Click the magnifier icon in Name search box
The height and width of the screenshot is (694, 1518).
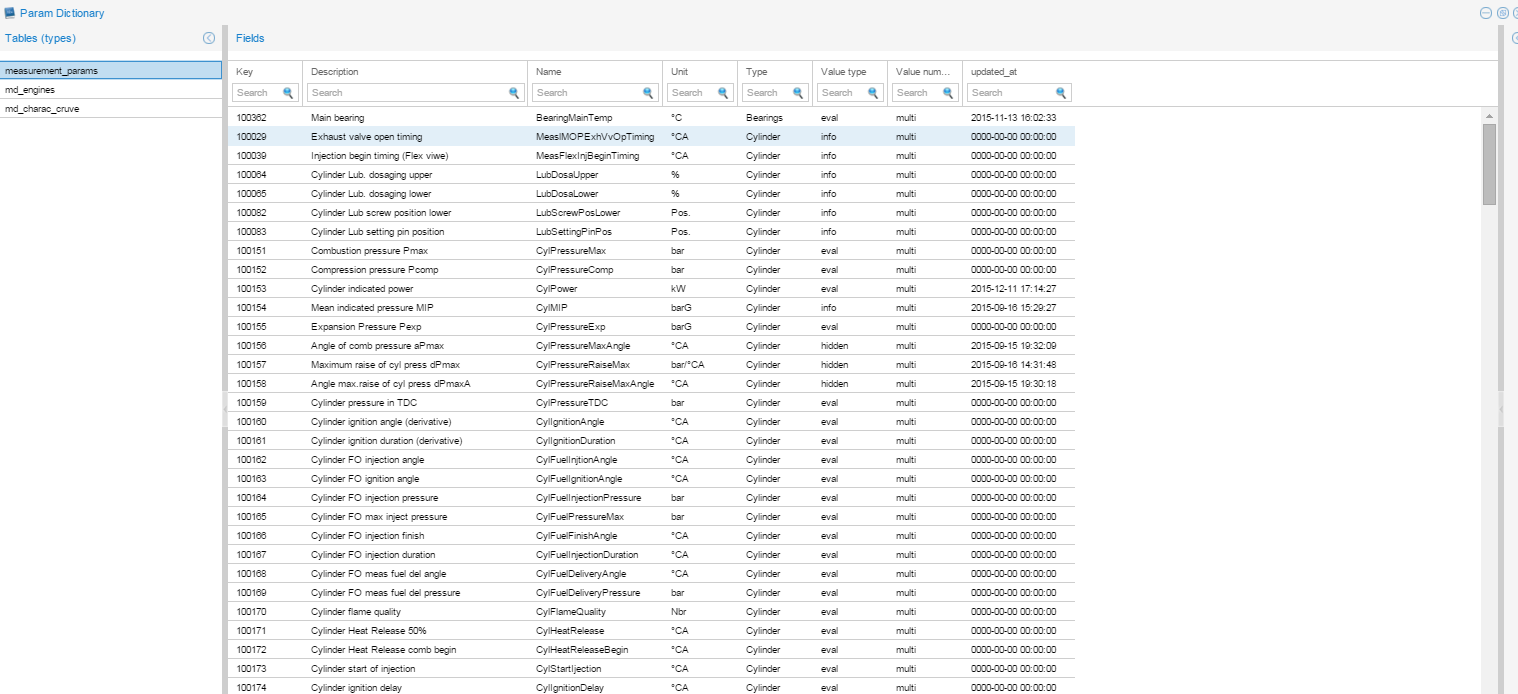coord(648,93)
